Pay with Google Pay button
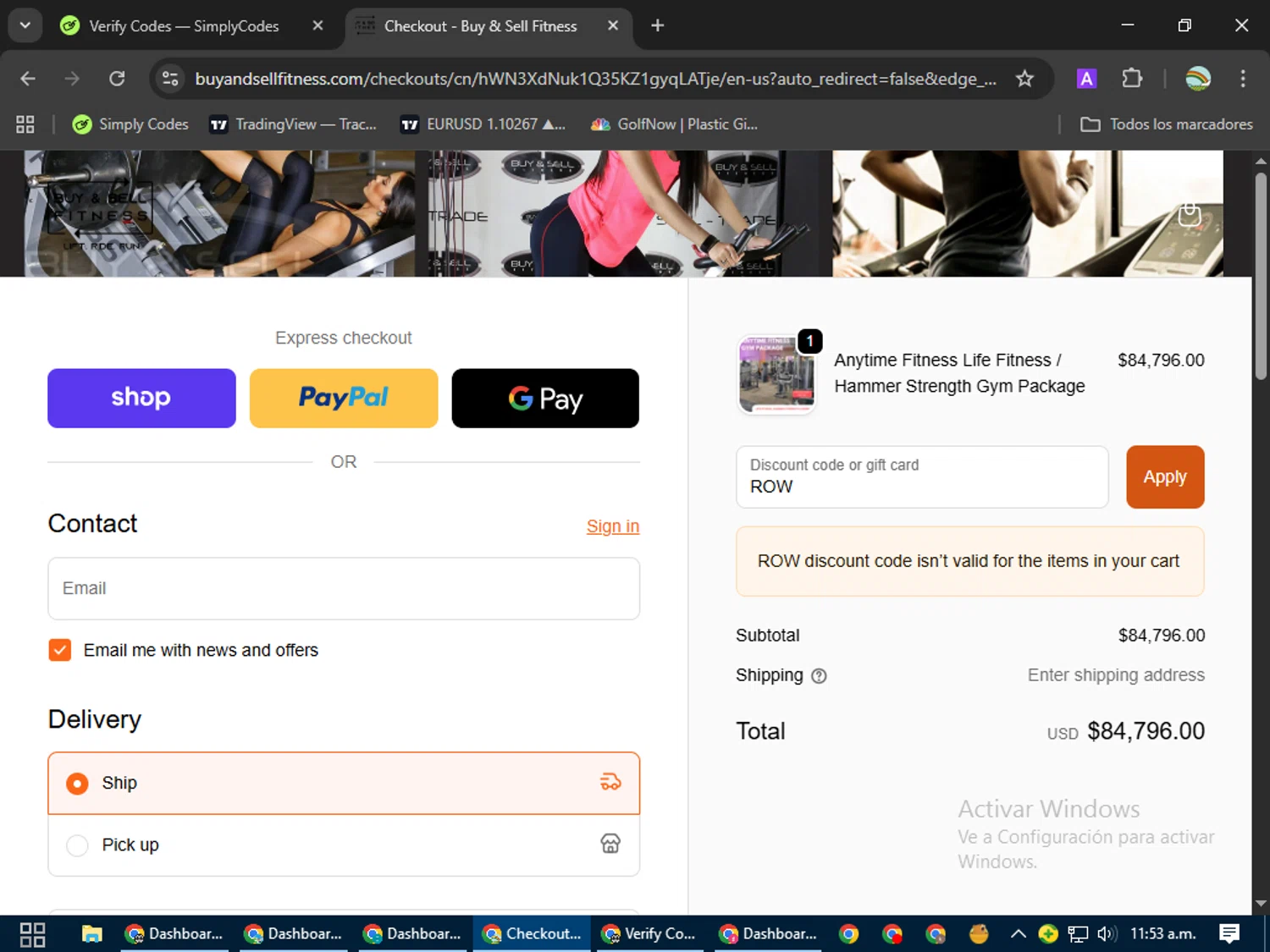 [x=545, y=398]
